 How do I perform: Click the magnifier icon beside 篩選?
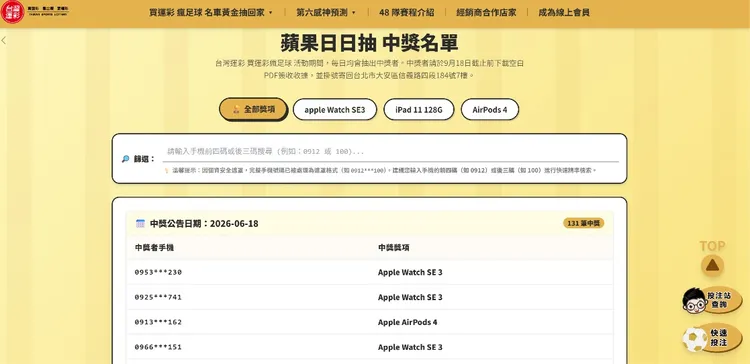pos(125,159)
